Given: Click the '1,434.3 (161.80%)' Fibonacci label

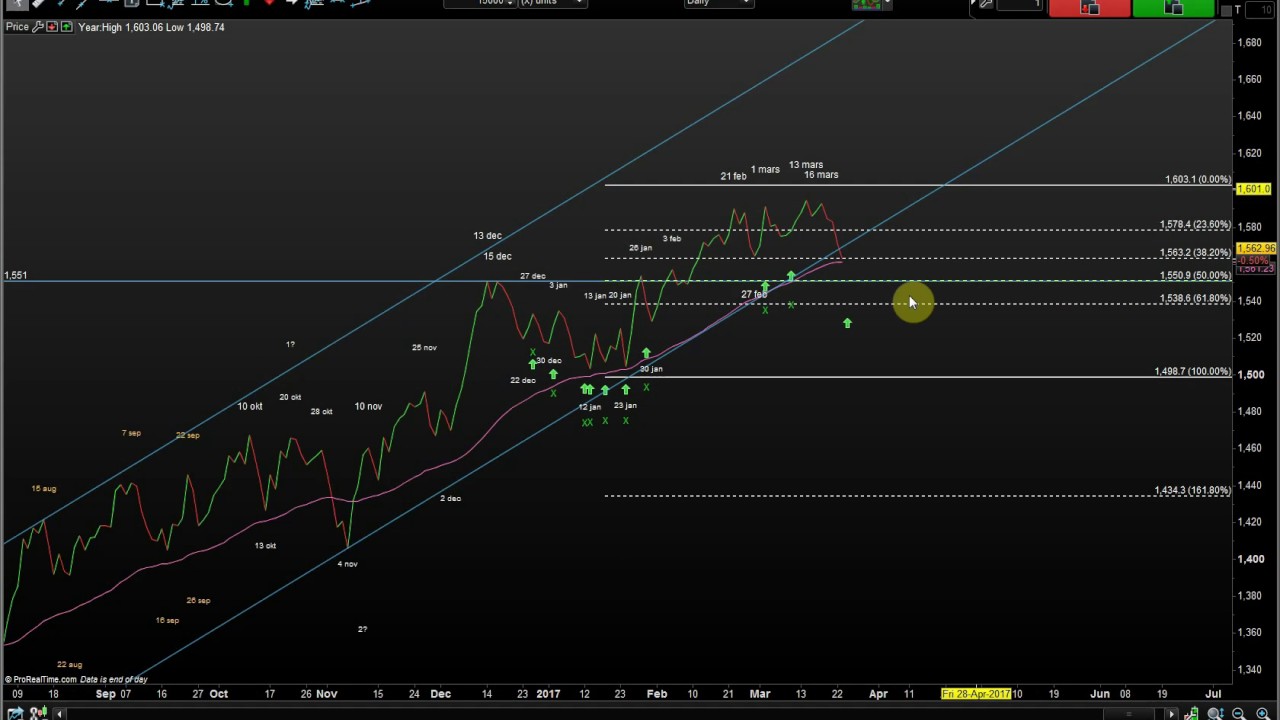Looking at the screenshot, I should coord(1193,490).
